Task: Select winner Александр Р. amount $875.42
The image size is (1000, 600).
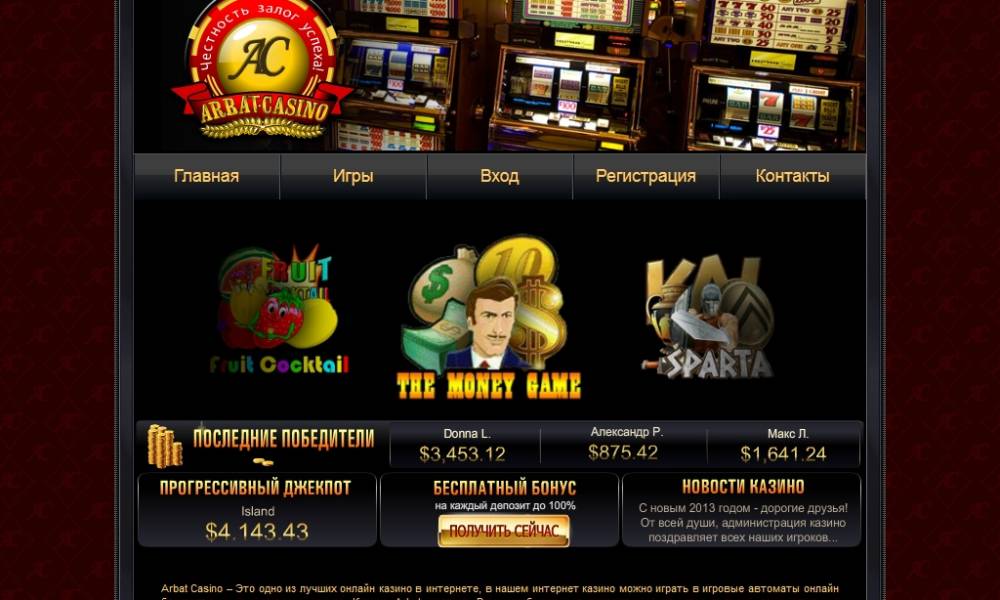Action: (x=623, y=453)
